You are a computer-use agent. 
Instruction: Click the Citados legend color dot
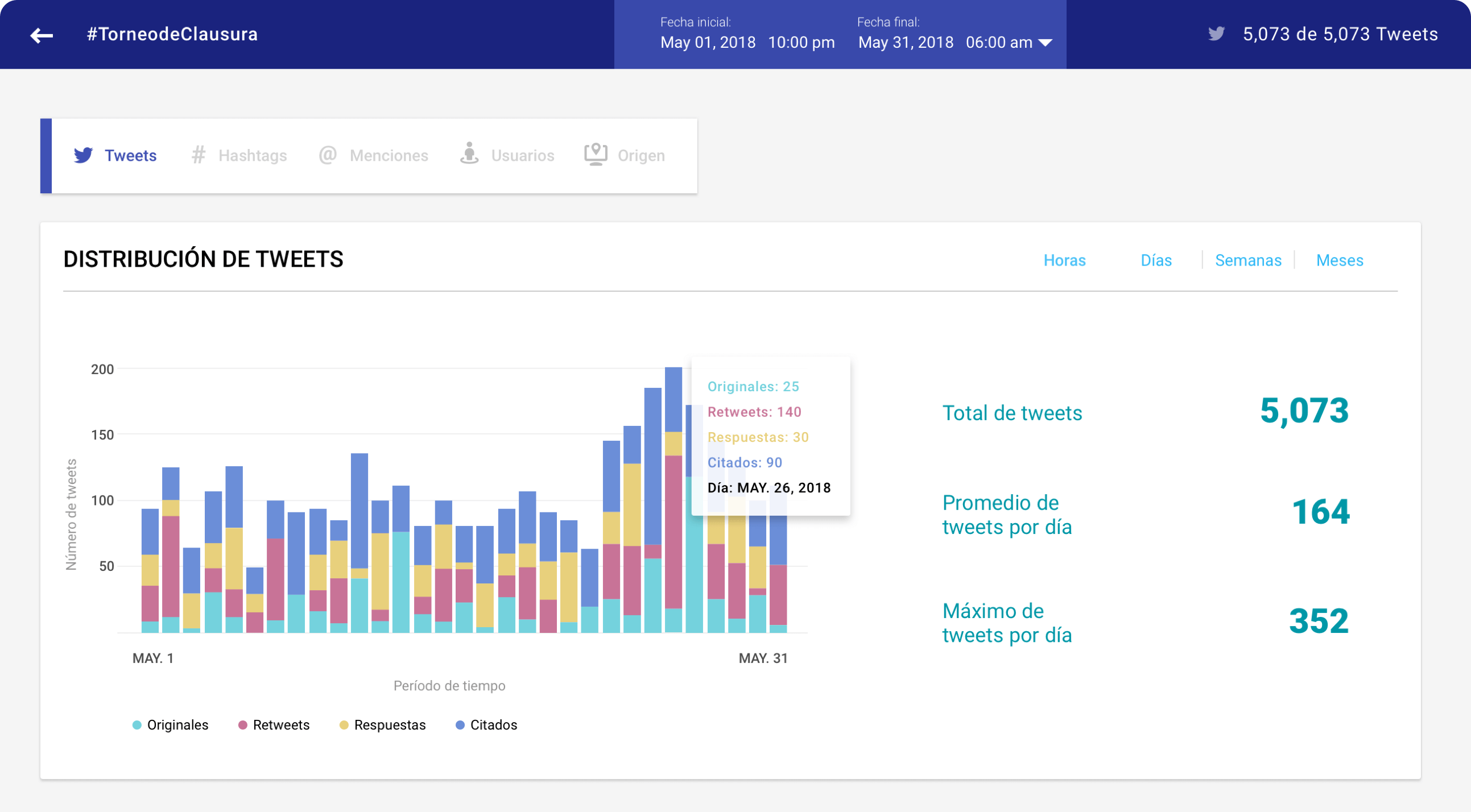(x=460, y=724)
